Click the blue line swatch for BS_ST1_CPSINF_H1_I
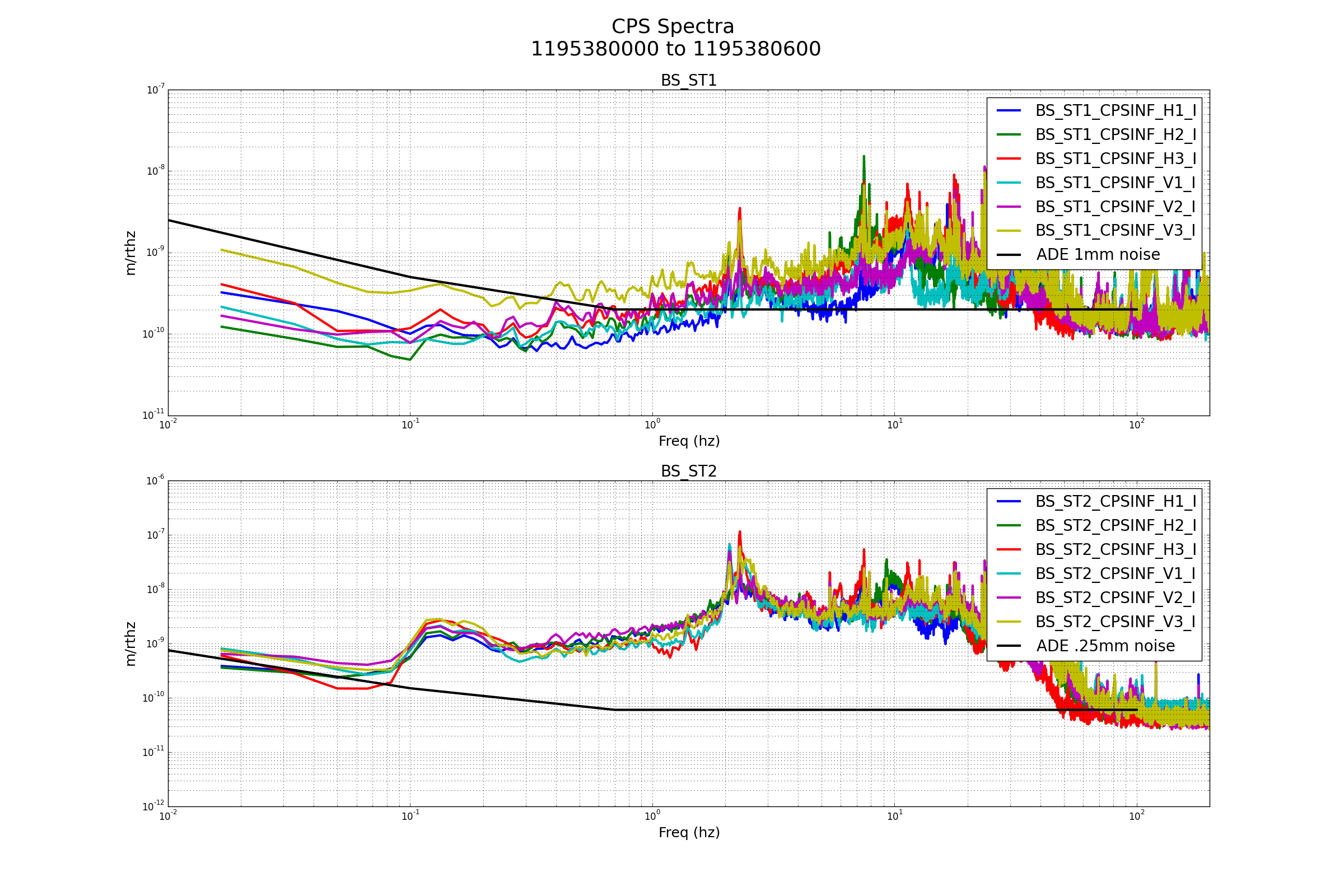1344x896 pixels. [x=1009, y=110]
